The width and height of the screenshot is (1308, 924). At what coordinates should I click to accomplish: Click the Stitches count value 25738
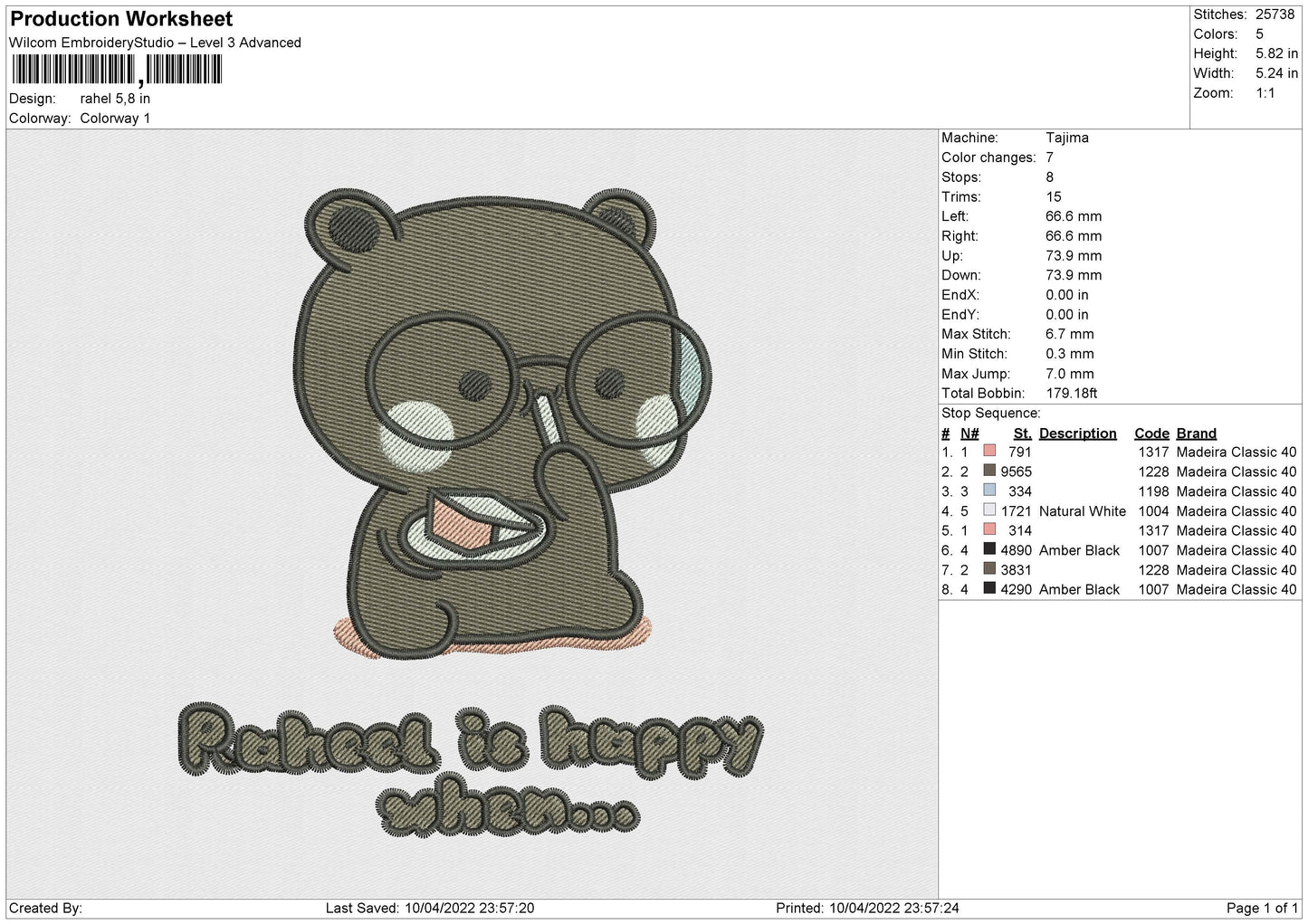(1275, 14)
